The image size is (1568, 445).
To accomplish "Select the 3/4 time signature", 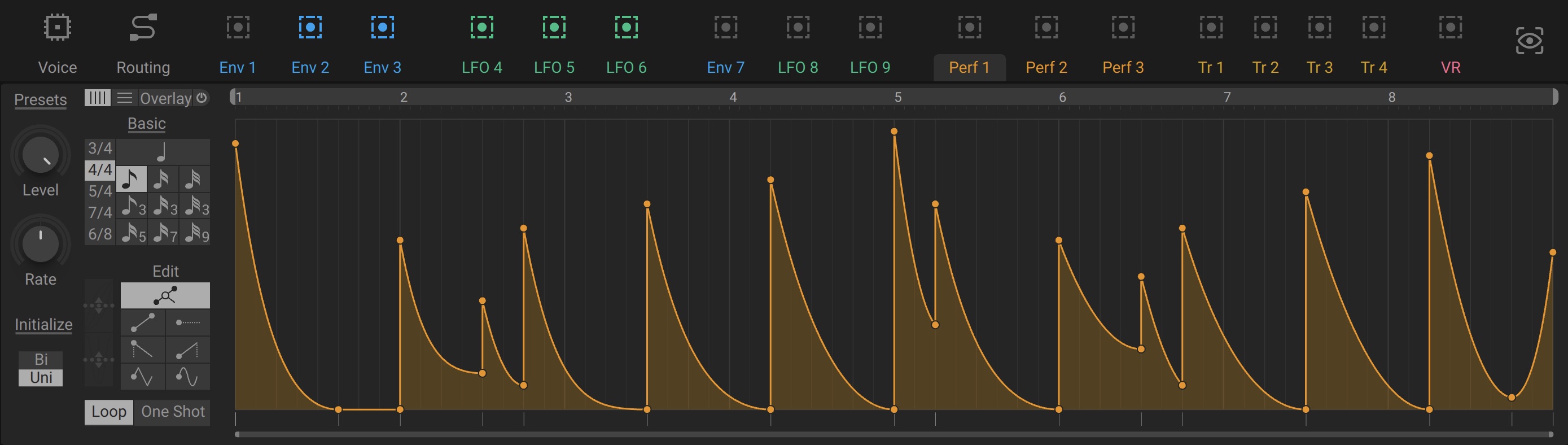I will coord(100,148).
